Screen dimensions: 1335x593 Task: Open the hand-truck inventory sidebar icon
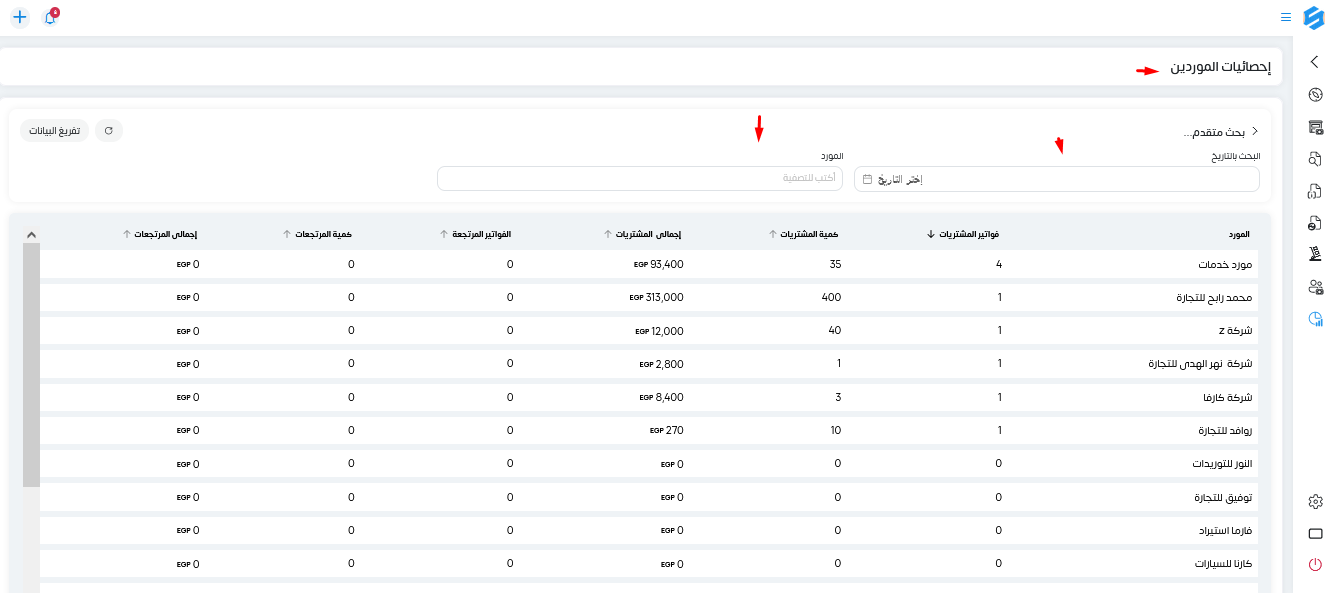point(1315,255)
